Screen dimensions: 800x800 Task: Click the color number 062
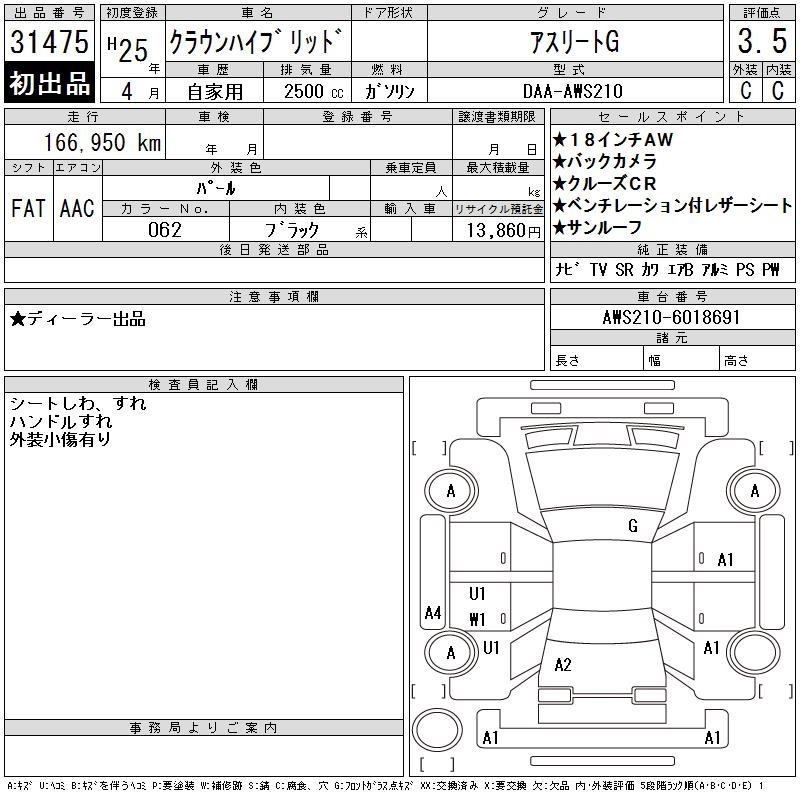click(x=165, y=230)
